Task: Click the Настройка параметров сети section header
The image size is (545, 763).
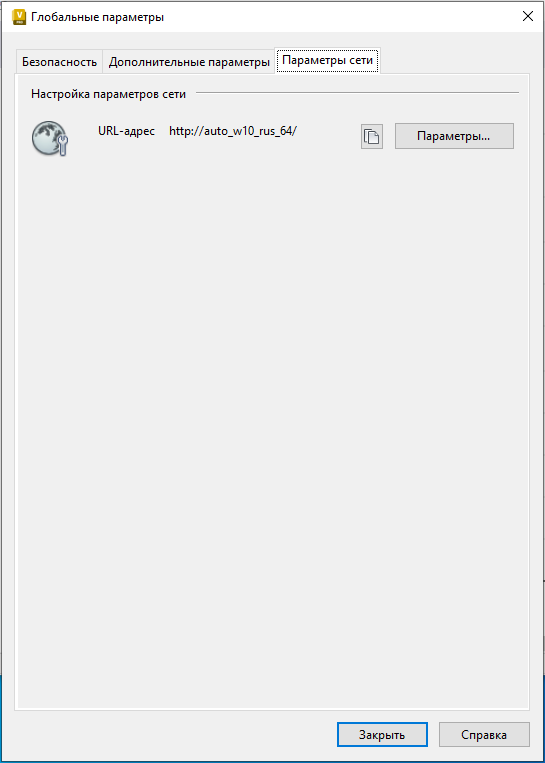Action: coord(109,94)
